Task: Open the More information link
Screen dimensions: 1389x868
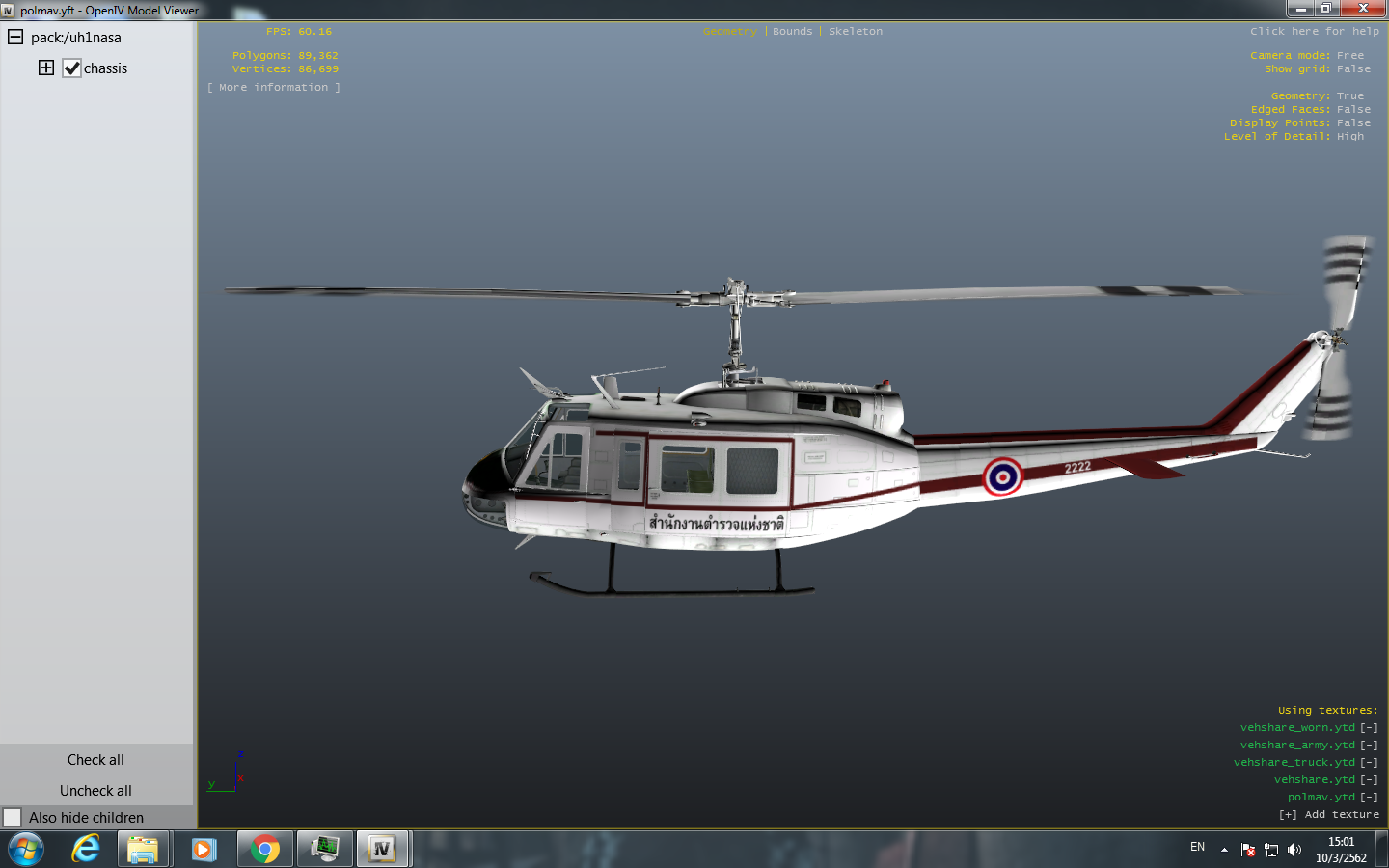Action: pyautogui.click(x=274, y=88)
